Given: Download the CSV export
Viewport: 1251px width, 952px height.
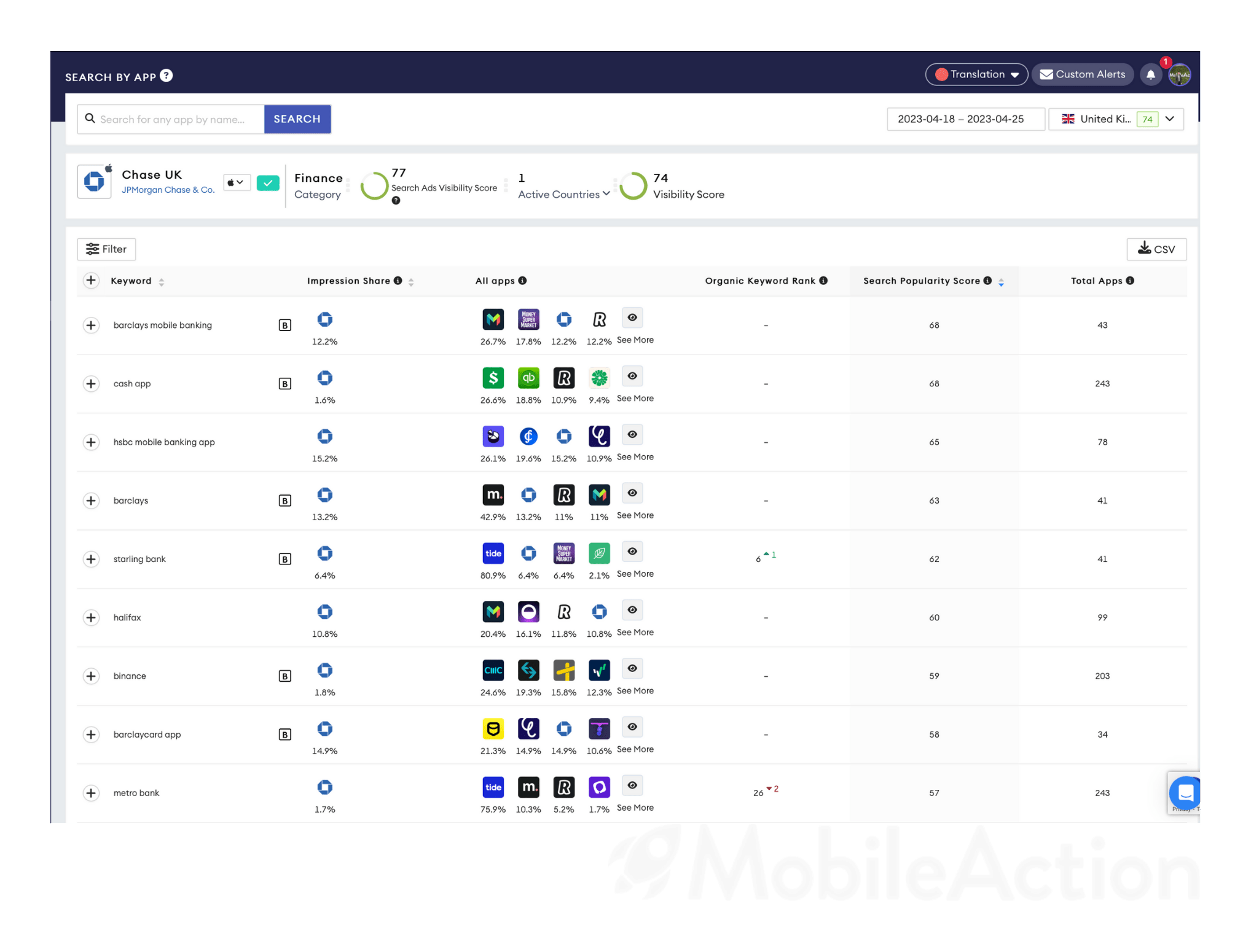Looking at the screenshot, I should point(1156,249).
